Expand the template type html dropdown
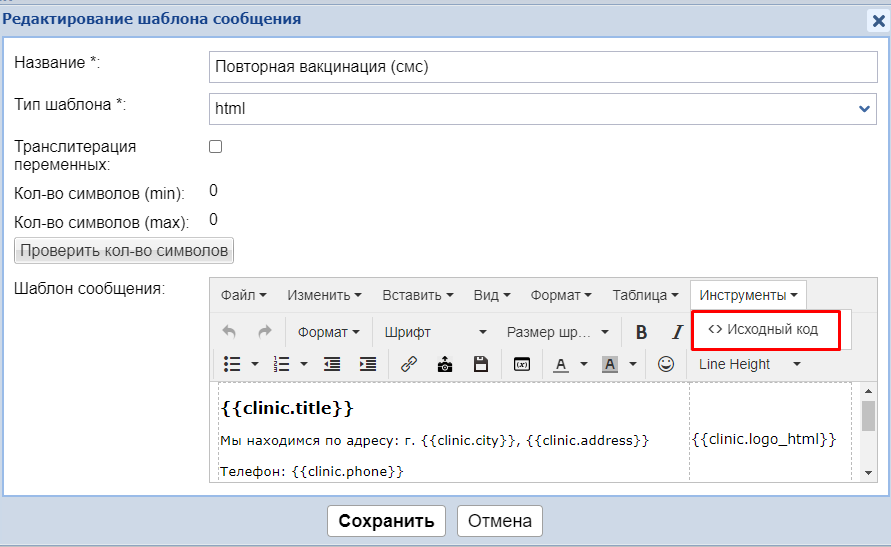This screenshot has width=891, height=547. pyautogui.click(x=543, y=108)
